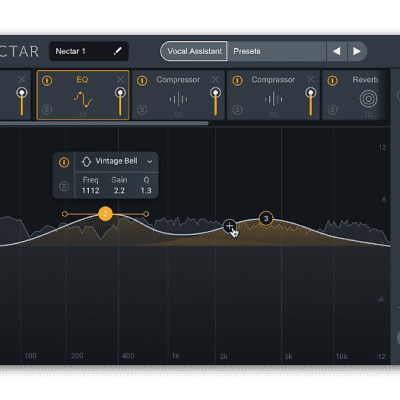Click the Nectar 1 preset name field

click(89, 51)
